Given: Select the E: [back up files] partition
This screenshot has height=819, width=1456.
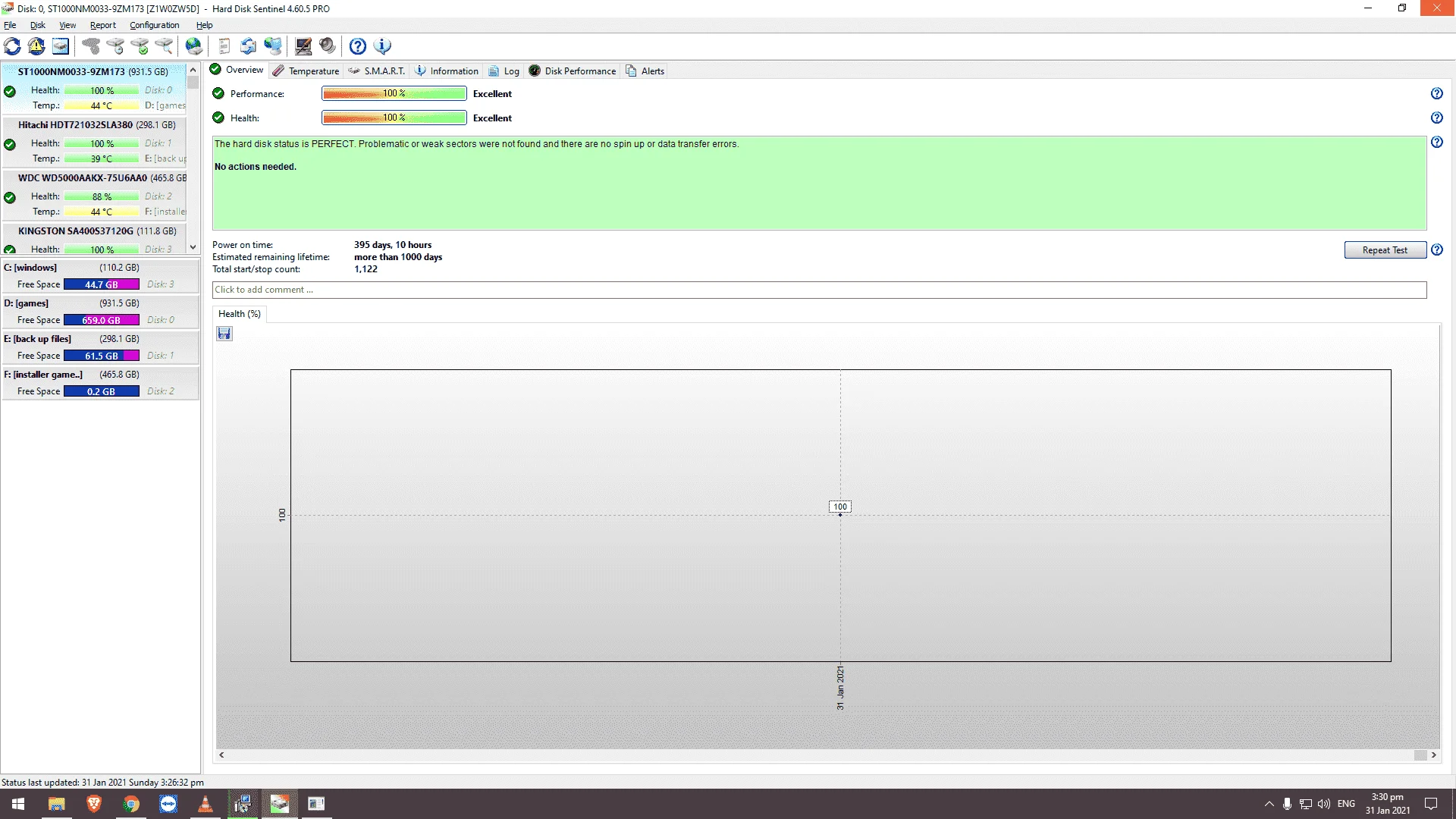Looking at the screenshot, I should click(x=100, y=347).
